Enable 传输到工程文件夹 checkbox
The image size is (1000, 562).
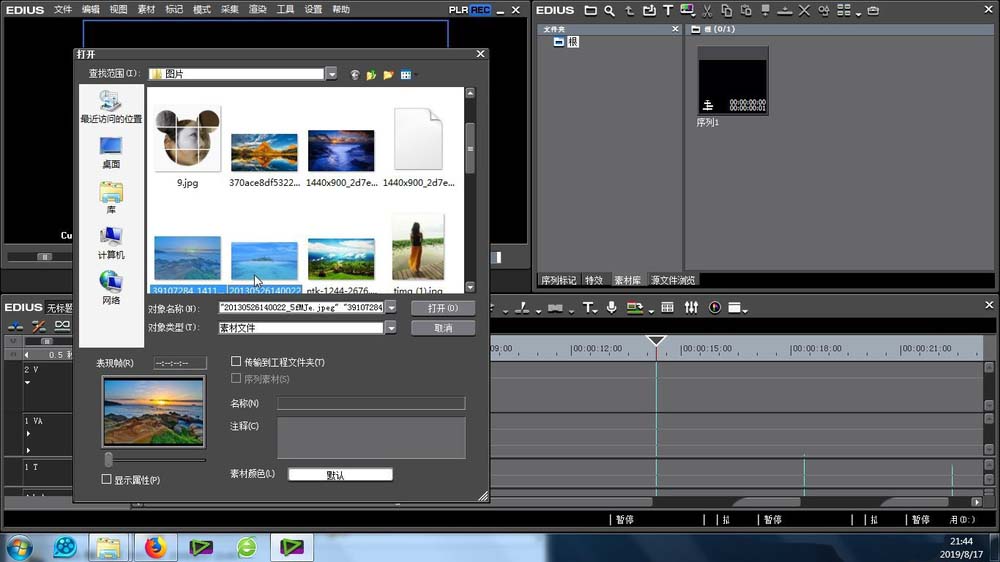click(236, 362)
